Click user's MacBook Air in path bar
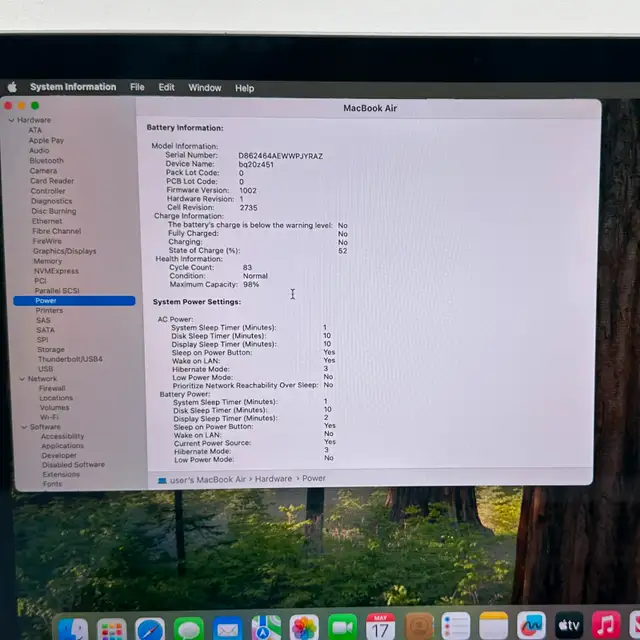640x640 pixels. pyautogui.click(x=208, y=480)
